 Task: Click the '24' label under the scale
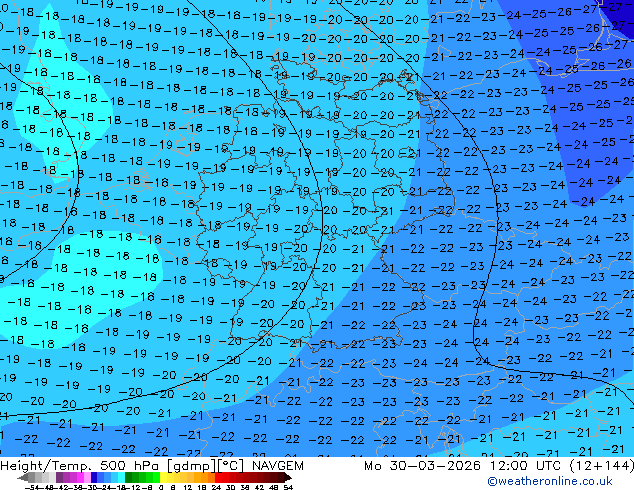(x=216, y=488)
